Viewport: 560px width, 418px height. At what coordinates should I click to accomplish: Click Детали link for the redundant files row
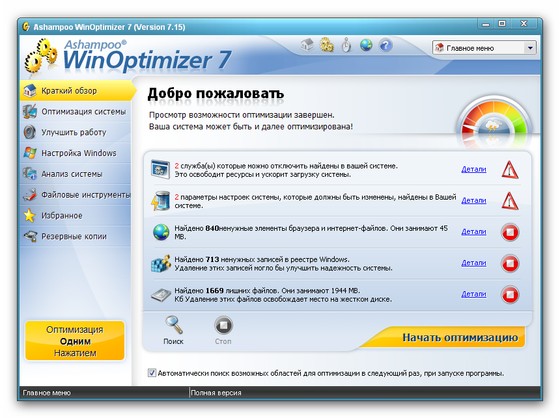[x=474, y=294]
